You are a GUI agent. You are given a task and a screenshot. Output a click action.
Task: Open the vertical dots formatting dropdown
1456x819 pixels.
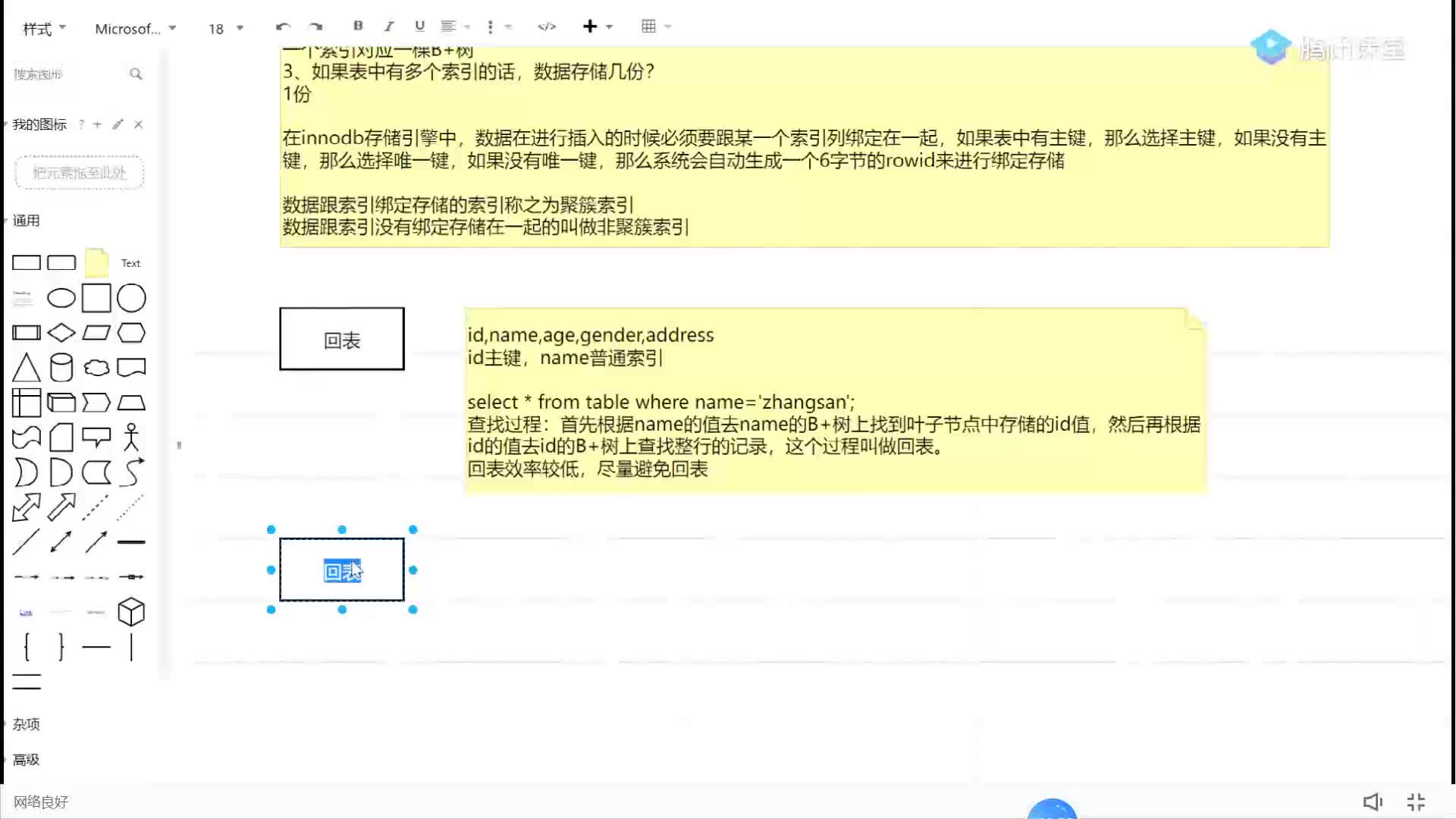click(x=498, y=27)
